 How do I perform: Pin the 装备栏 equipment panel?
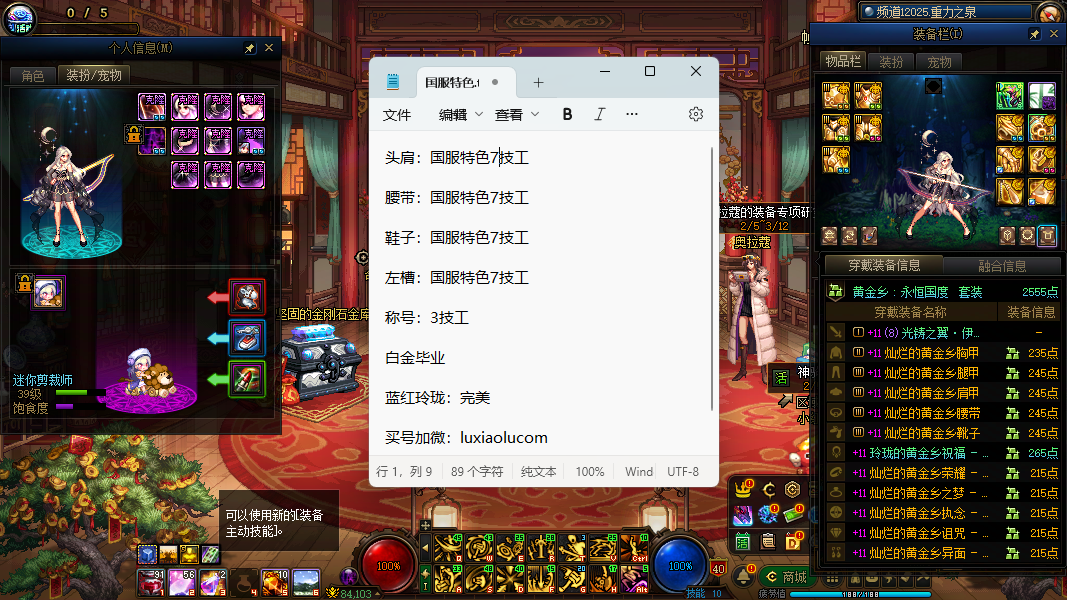pyautogui.click(x=1034, y=34)
